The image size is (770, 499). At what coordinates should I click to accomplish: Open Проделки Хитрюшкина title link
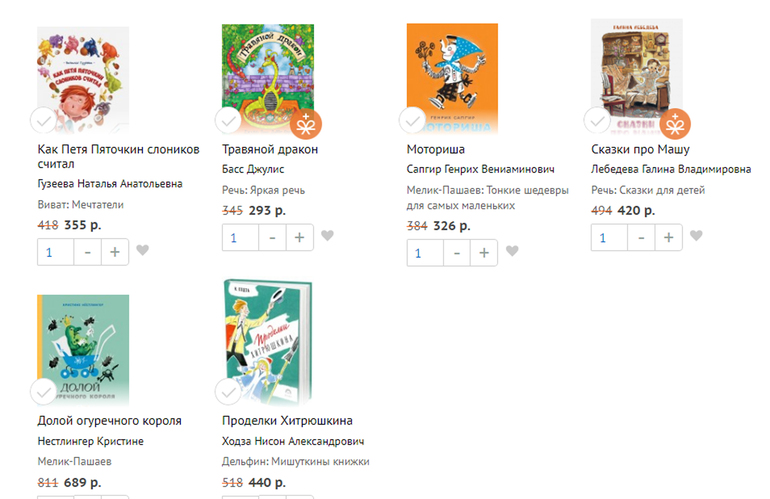(x=287, y=421)
